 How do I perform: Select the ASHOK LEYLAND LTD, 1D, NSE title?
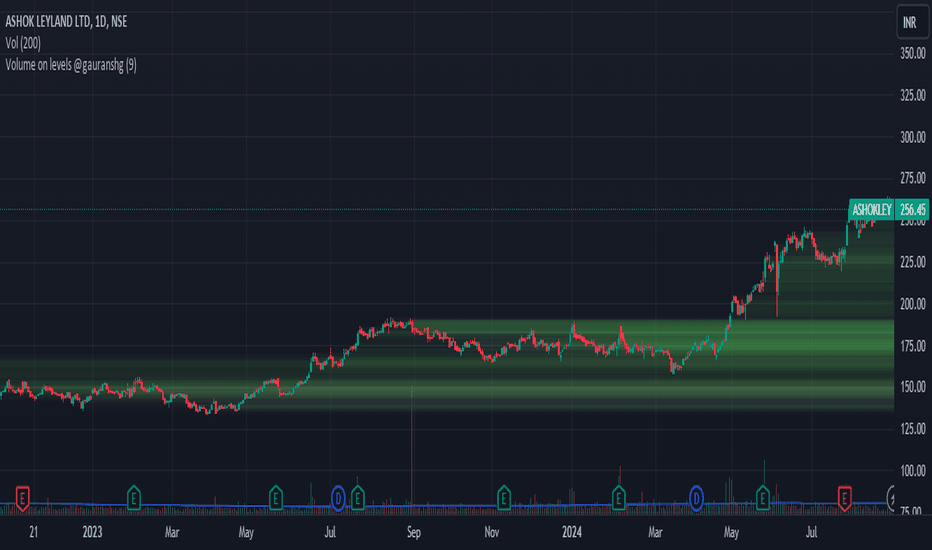(66, 21)
